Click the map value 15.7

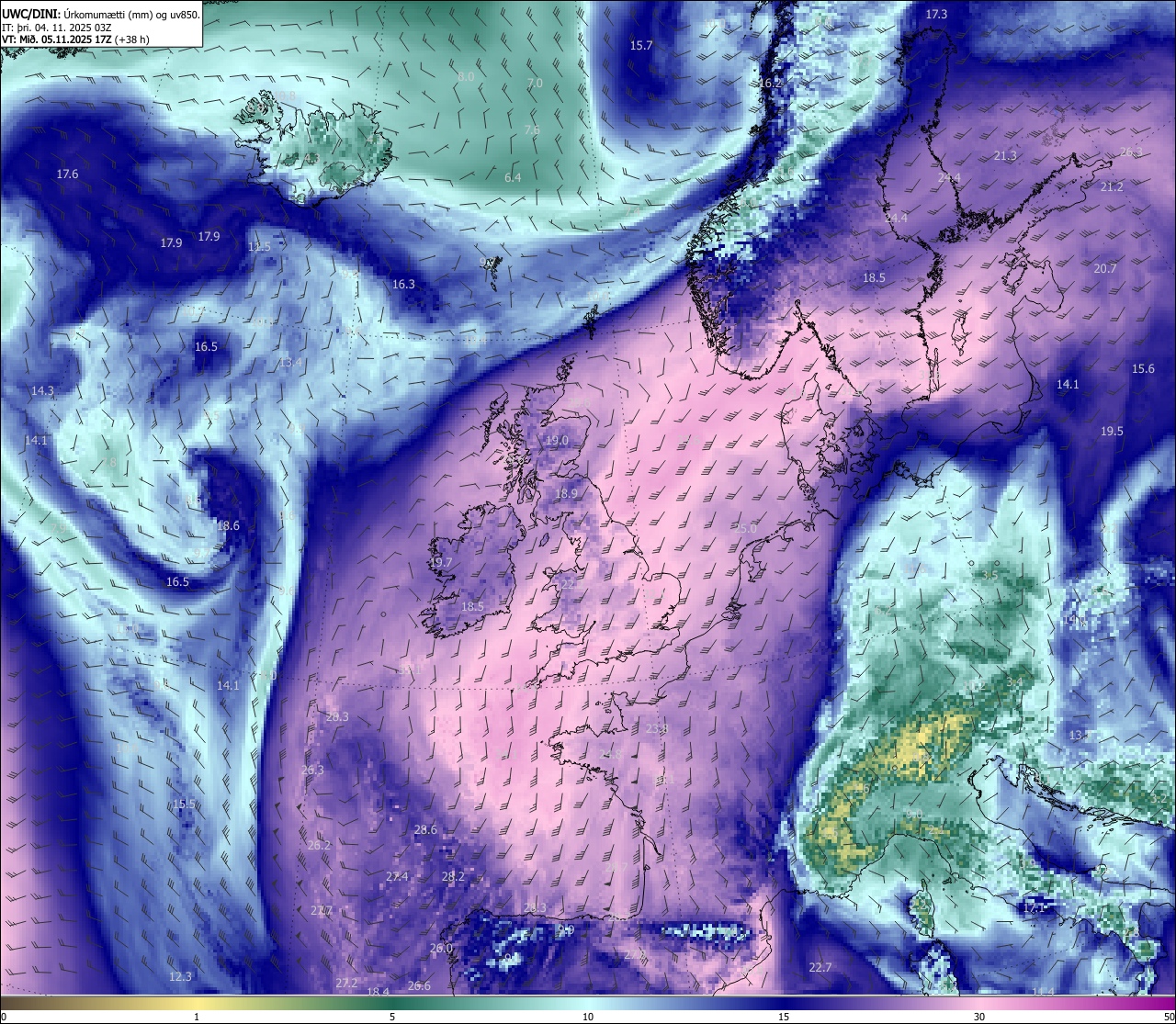(641, 46)
